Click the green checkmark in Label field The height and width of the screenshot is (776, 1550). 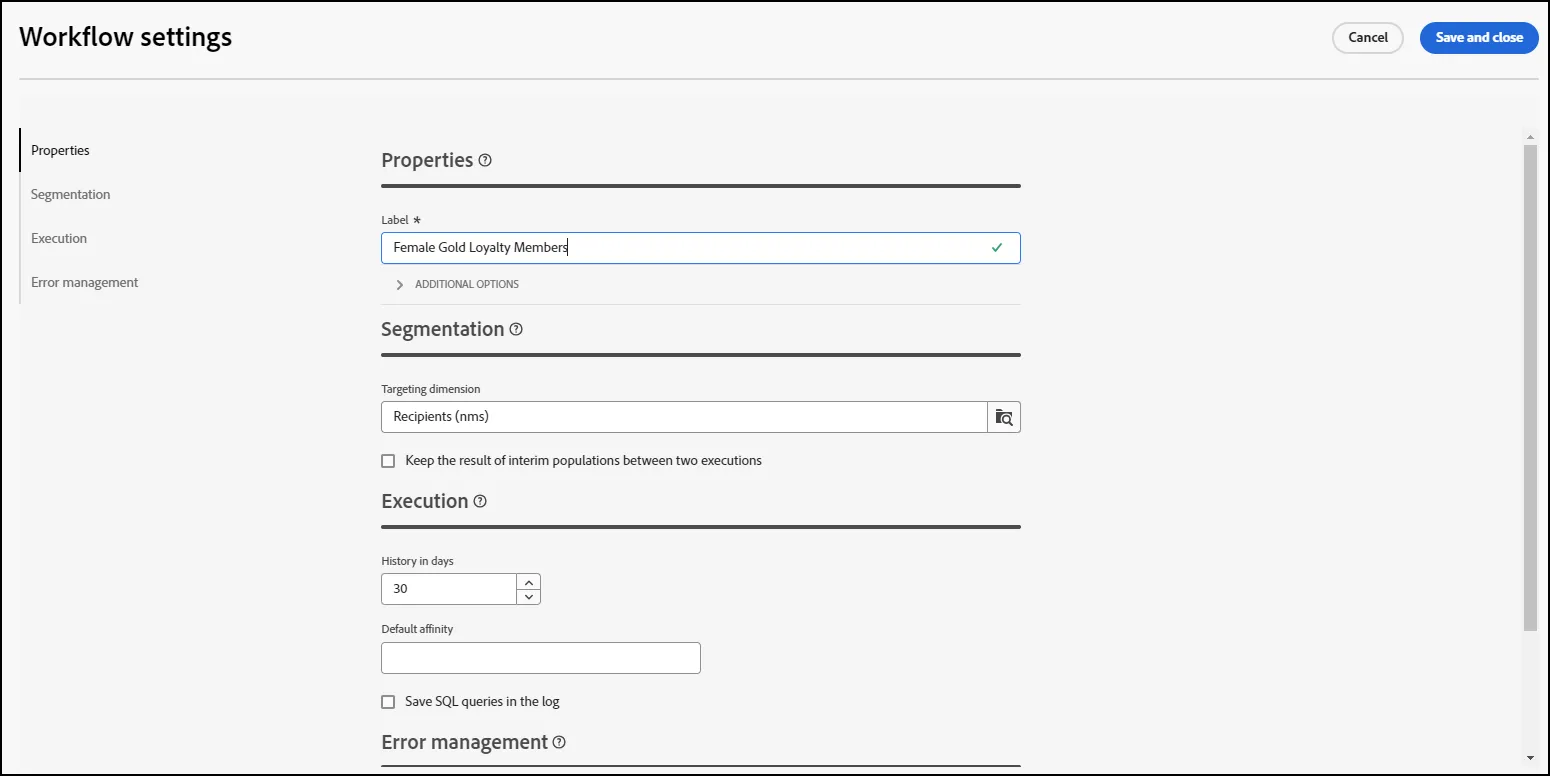pos(997,247)
